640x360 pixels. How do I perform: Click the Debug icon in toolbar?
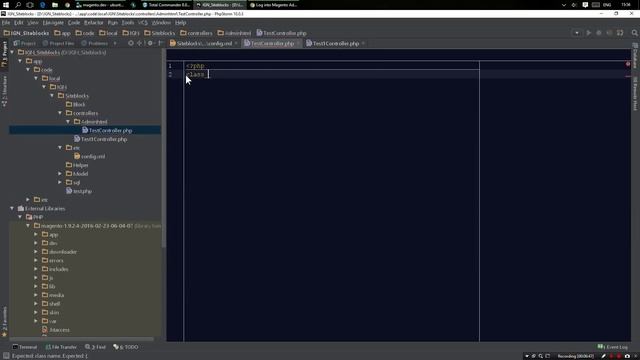(x=599, y=33)
